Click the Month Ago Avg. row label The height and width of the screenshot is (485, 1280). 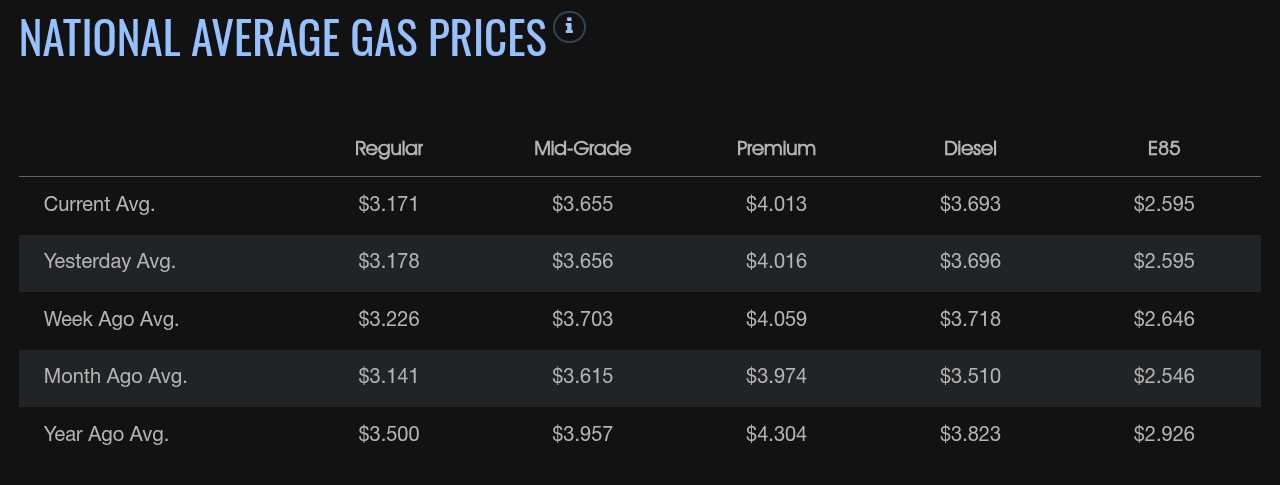pyautogui.click(x=116, y=377)
